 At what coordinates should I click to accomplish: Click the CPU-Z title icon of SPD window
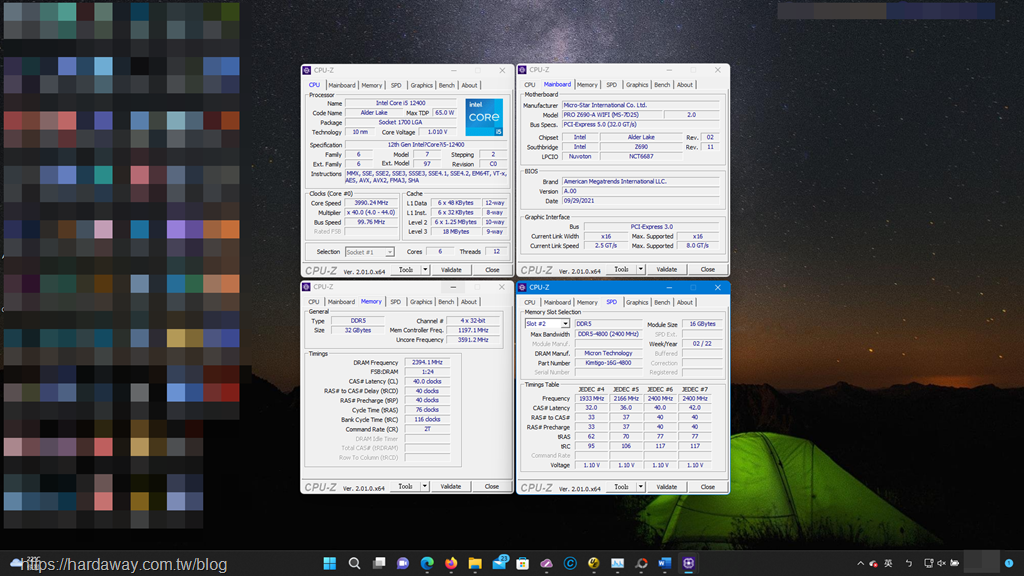pos(522,287)
